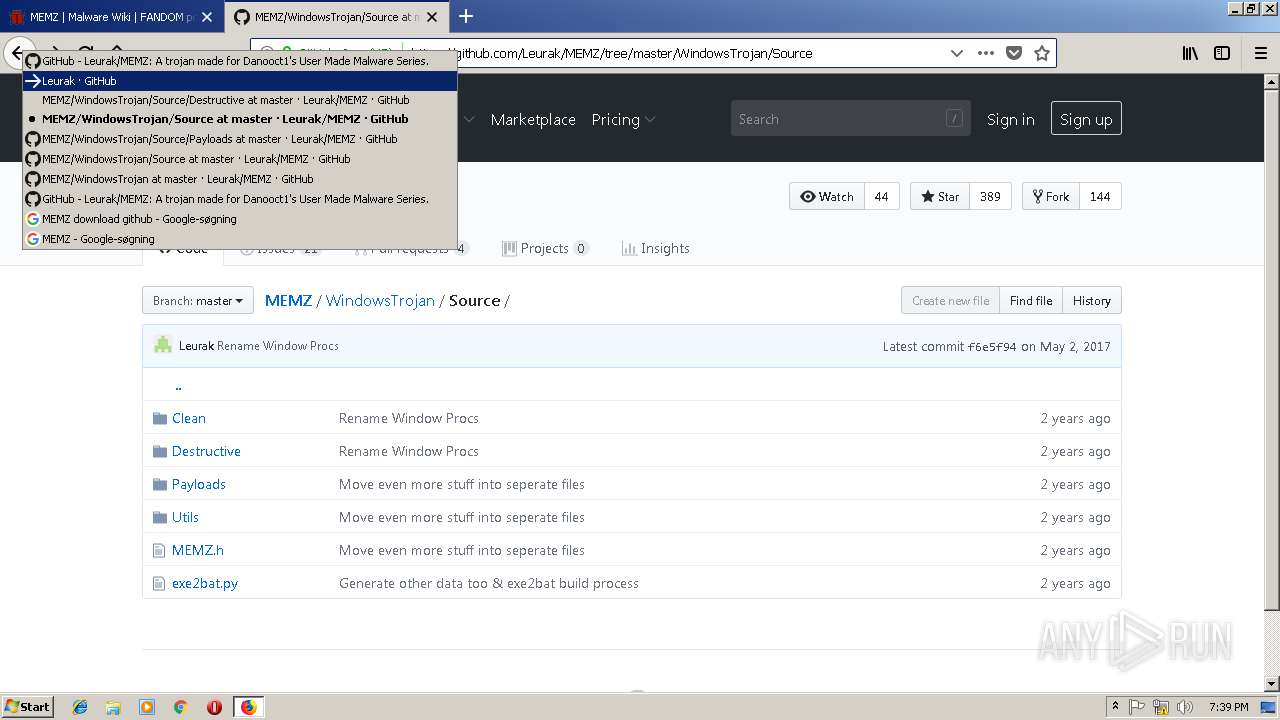1280x720 pixels.
Task: Open the MEMZ.h file
Action: 198,550
